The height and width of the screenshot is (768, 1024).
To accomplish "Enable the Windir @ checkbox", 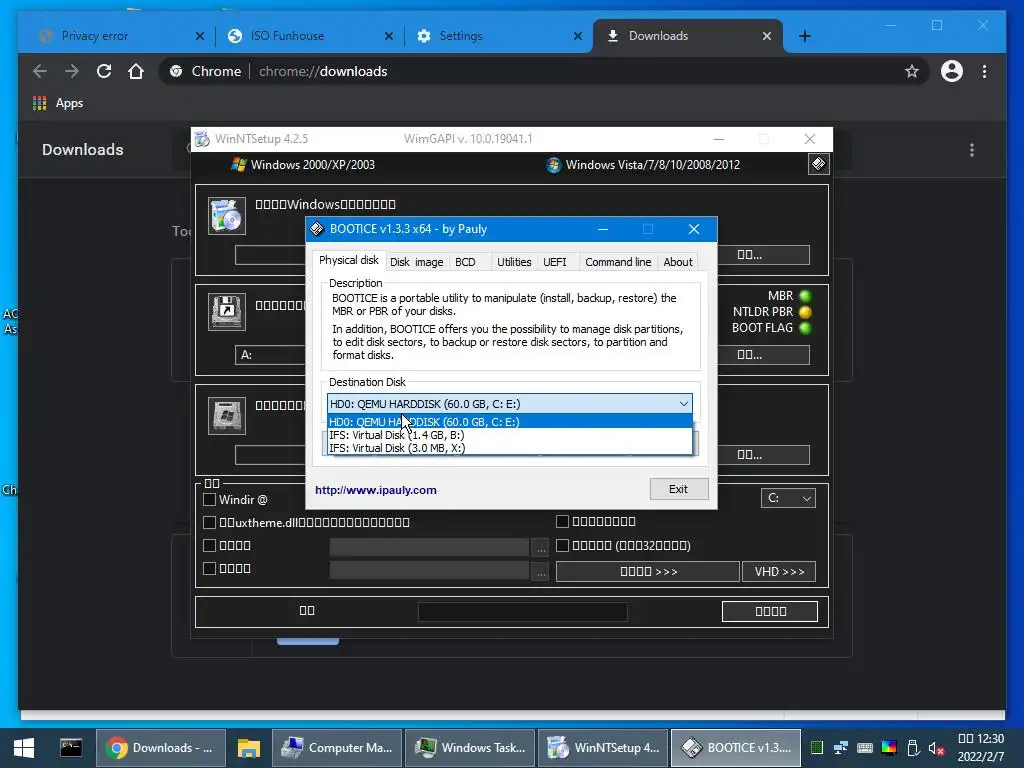I will [210, 500].
